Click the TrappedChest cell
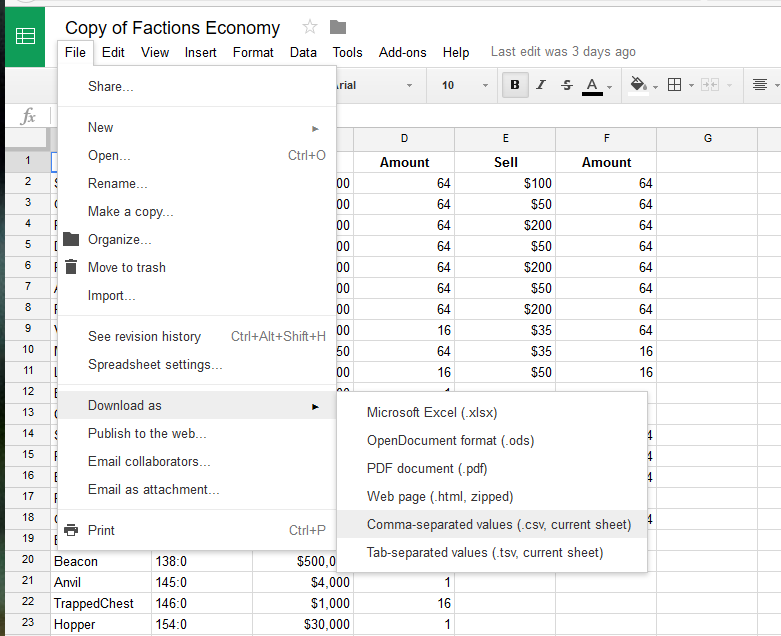781x636 pixels. (101, 603)
